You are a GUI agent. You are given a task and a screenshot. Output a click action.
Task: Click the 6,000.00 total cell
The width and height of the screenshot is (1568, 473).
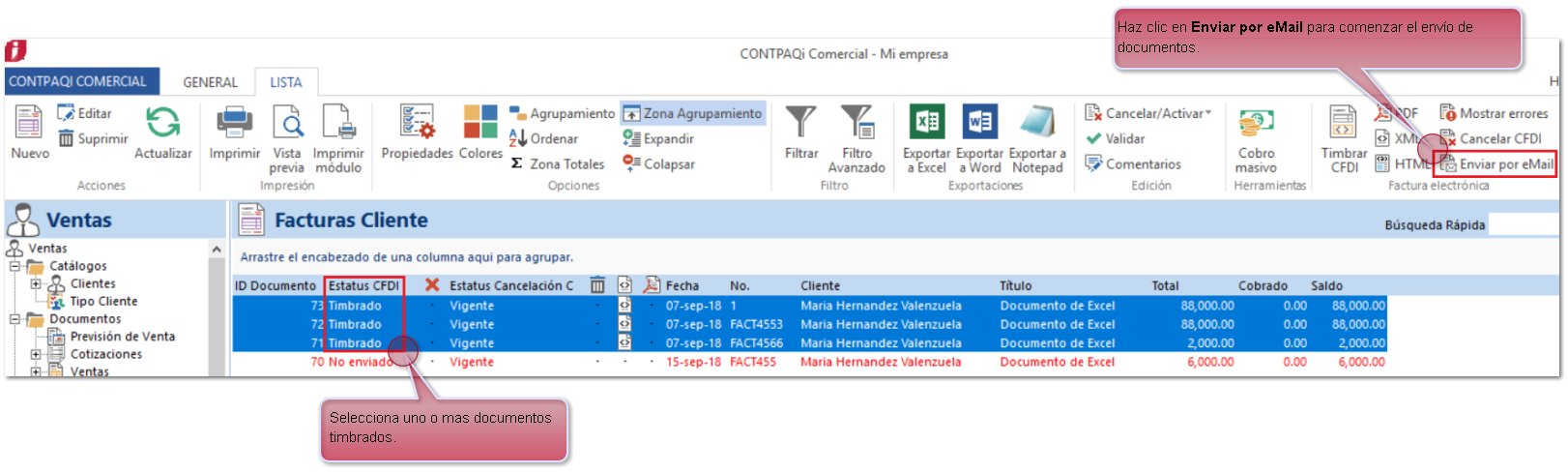pyautogui.click(x=1210, y=362)
